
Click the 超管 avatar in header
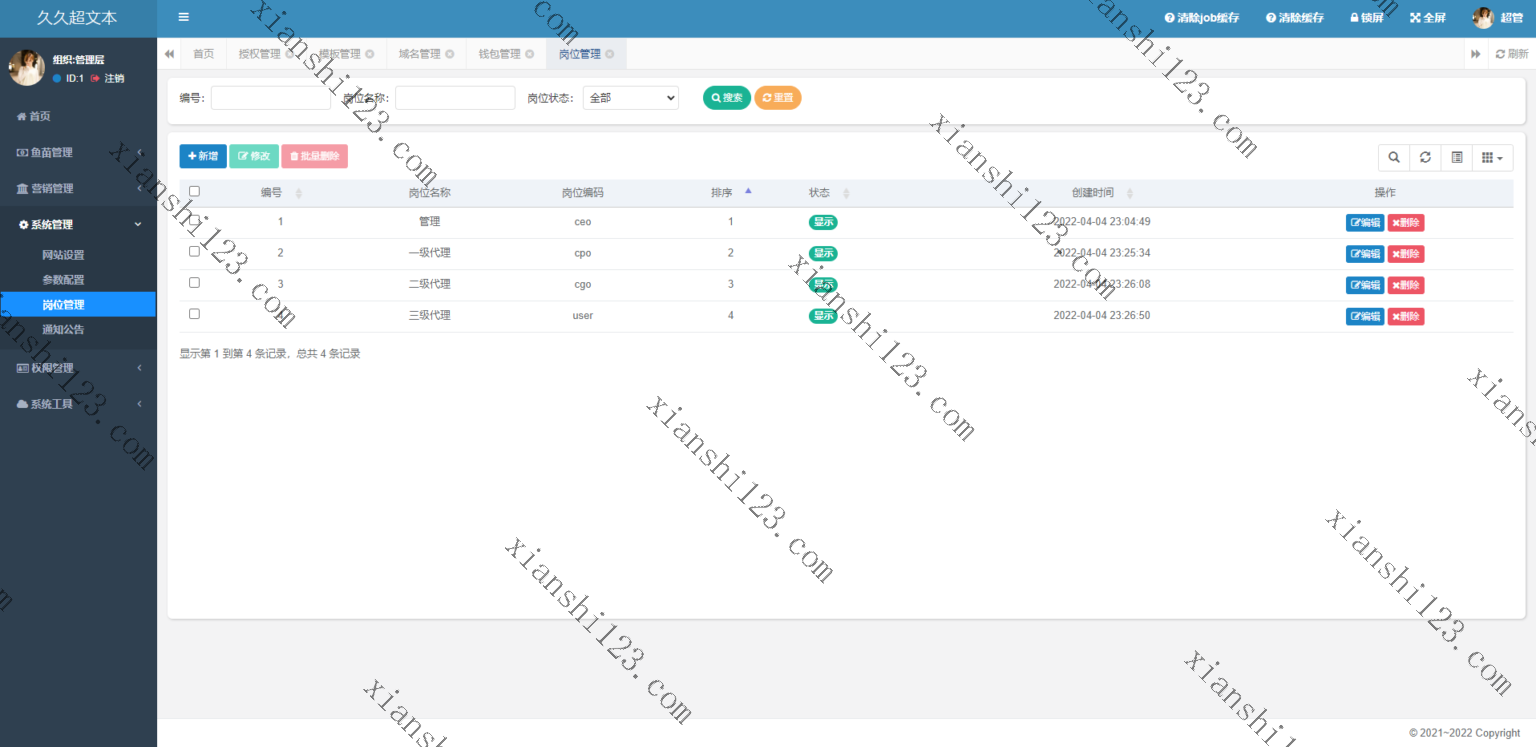coord(1483,17)
